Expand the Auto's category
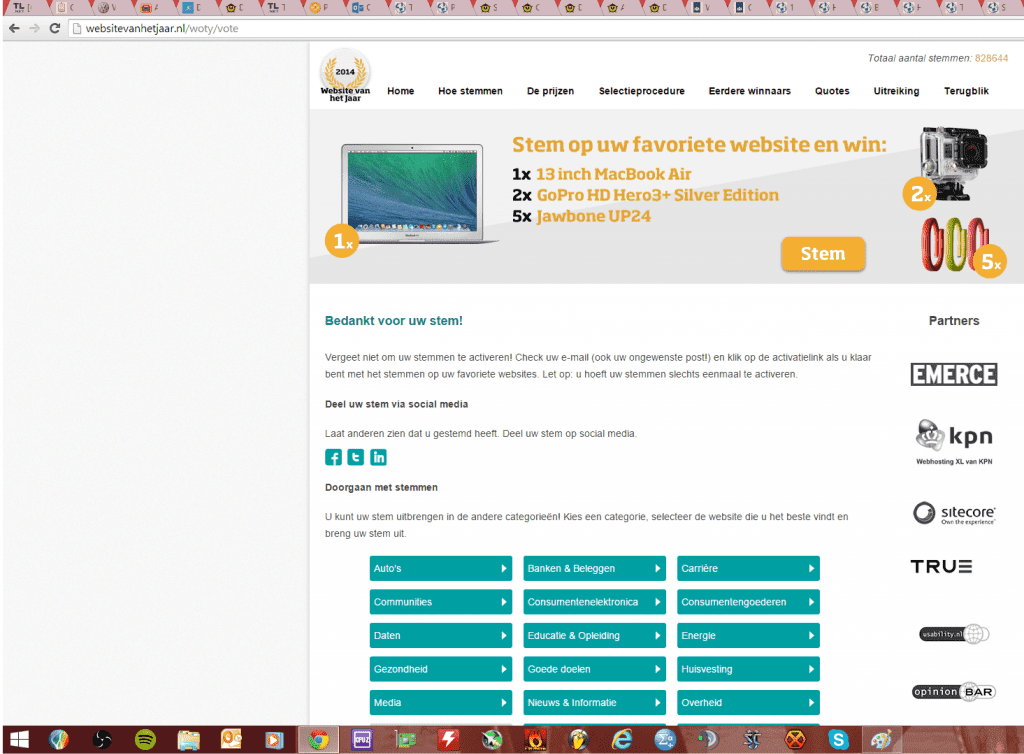 (x=440, y=569)
